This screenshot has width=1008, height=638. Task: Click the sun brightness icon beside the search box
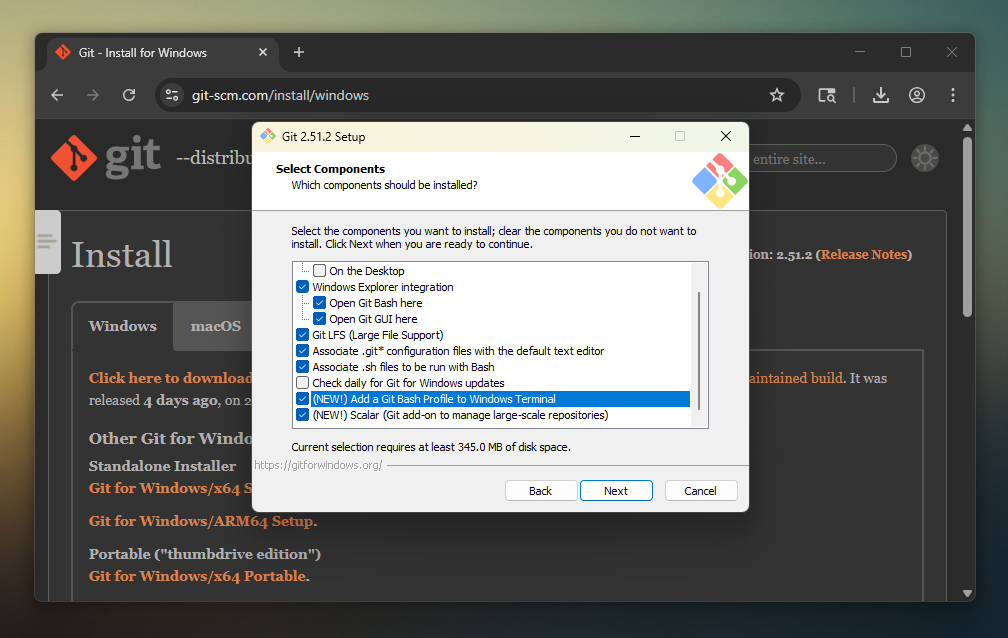(924, 157)
